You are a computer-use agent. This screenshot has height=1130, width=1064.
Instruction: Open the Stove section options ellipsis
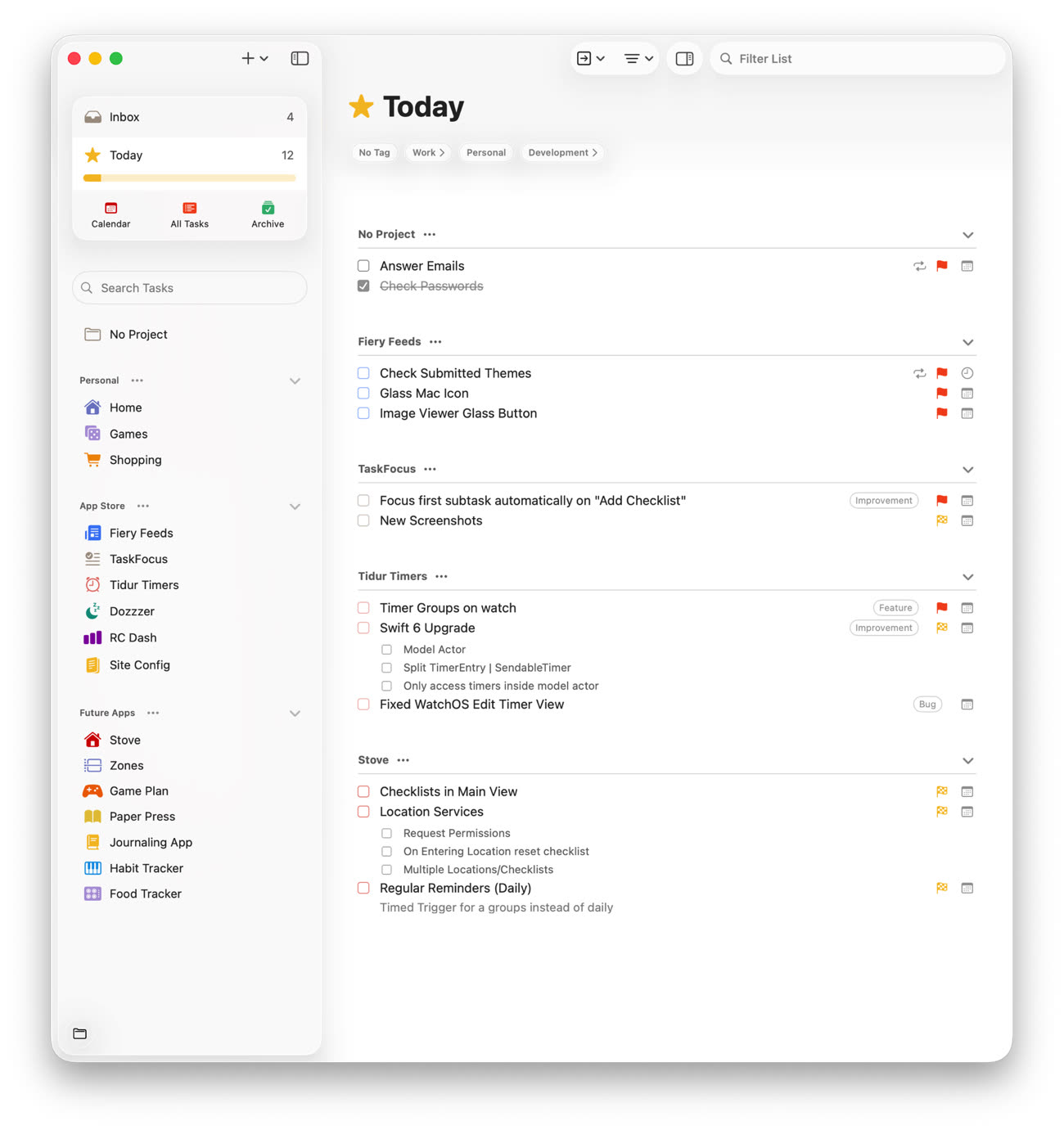click(x=403, y=760)
